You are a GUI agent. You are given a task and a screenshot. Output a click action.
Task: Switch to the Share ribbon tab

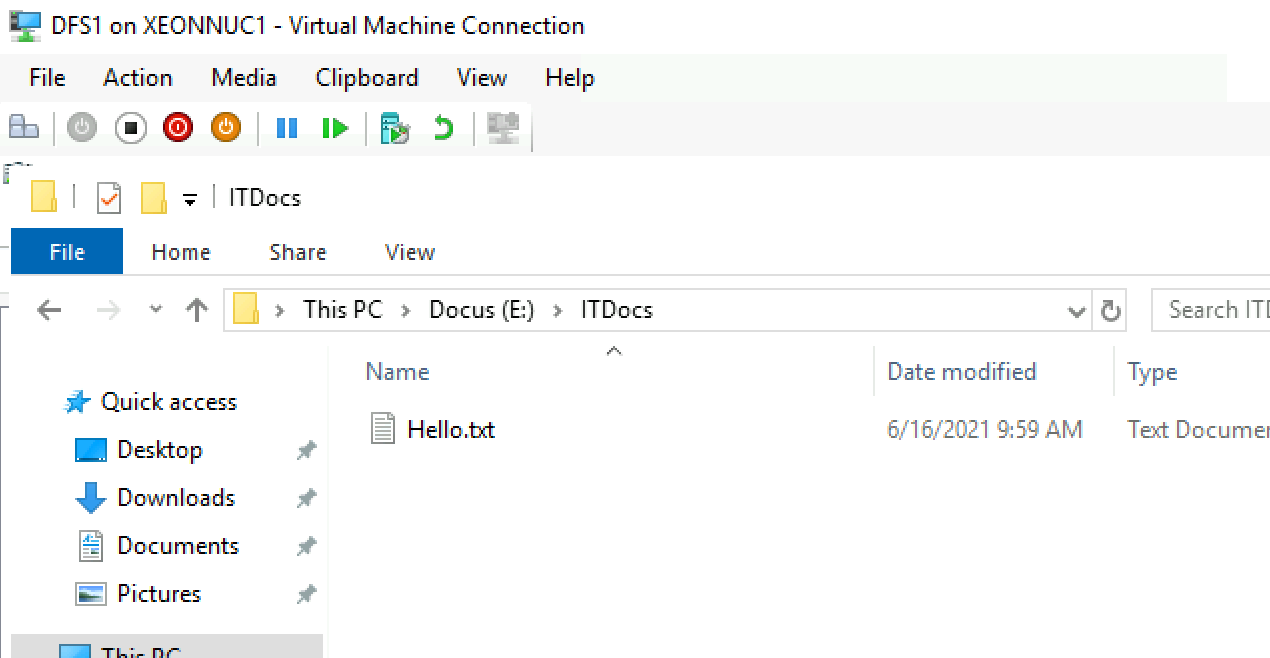[x=298, y=252]
